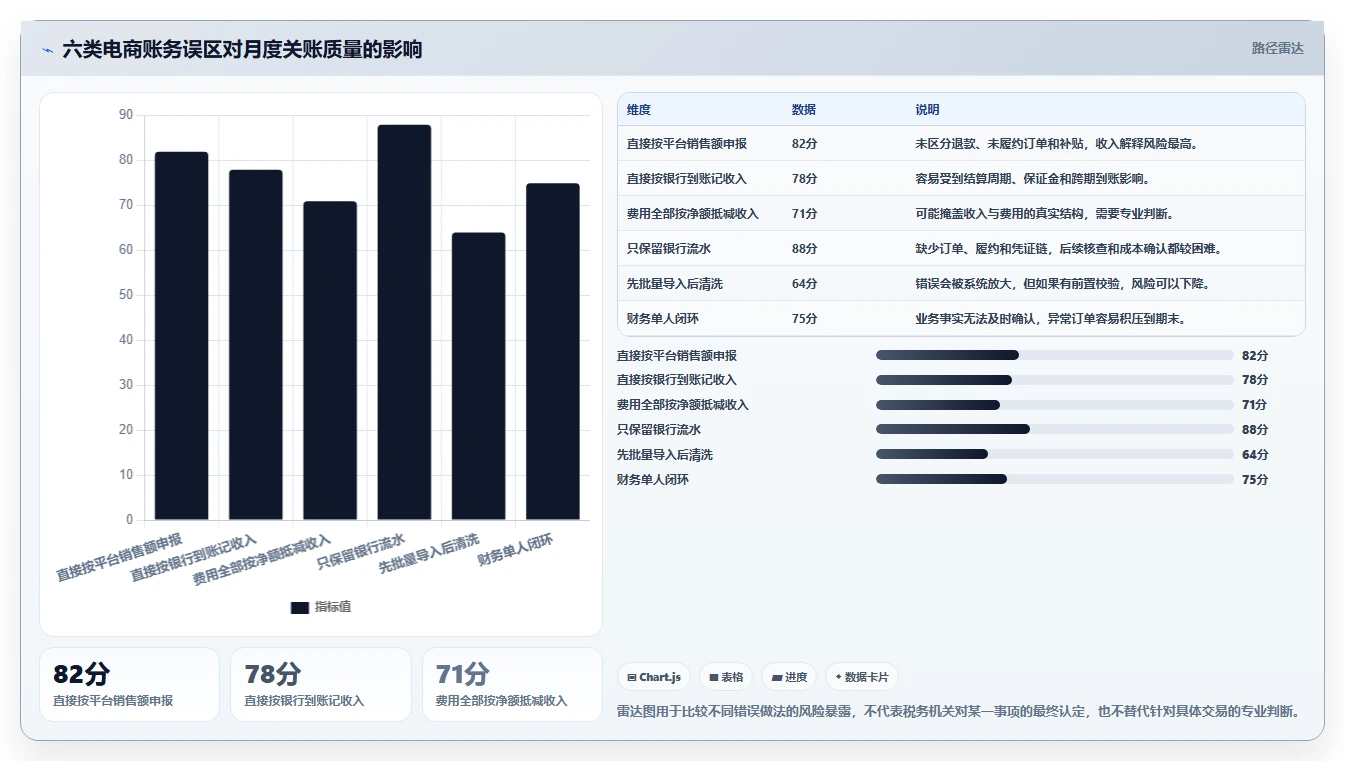Select table row 只保留银行流水

point(961,249)
